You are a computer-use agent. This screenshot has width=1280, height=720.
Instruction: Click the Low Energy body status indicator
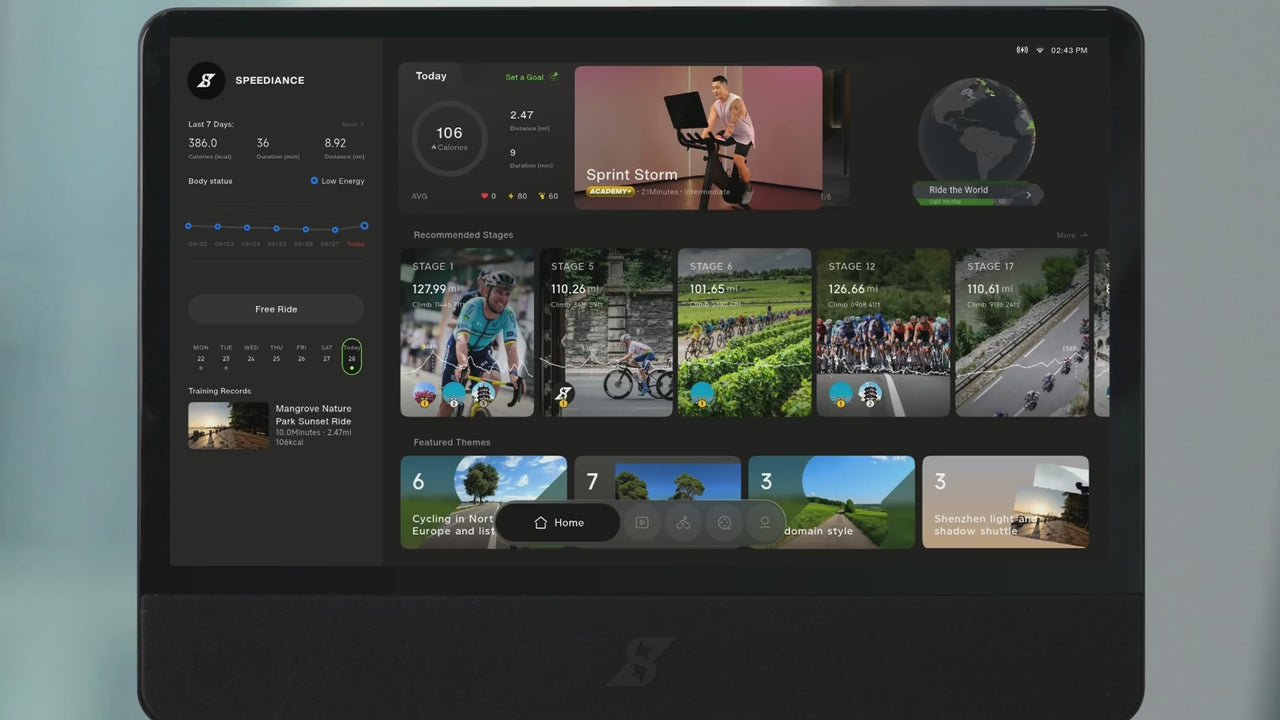[x=337, y=181]
